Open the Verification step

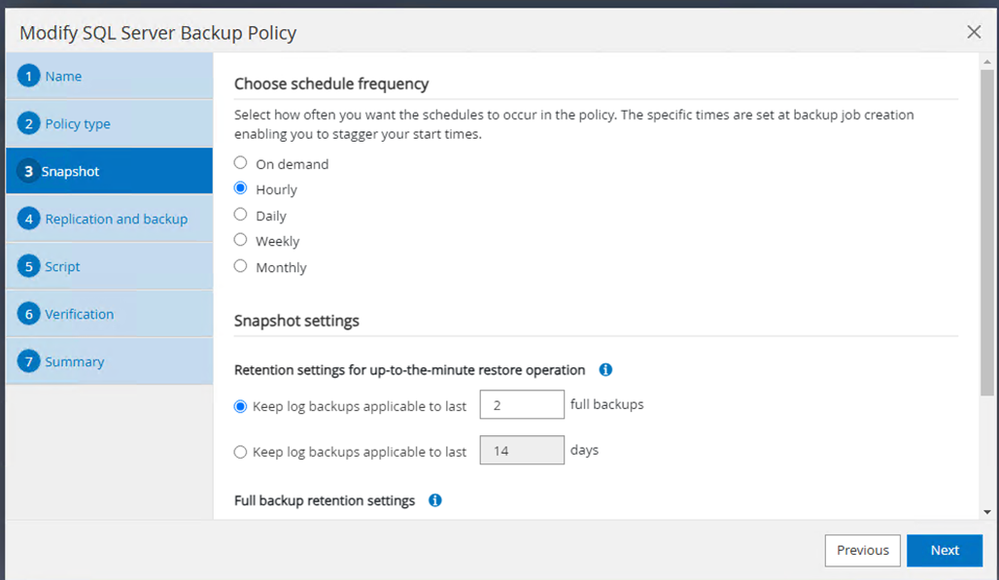(79, 314)
